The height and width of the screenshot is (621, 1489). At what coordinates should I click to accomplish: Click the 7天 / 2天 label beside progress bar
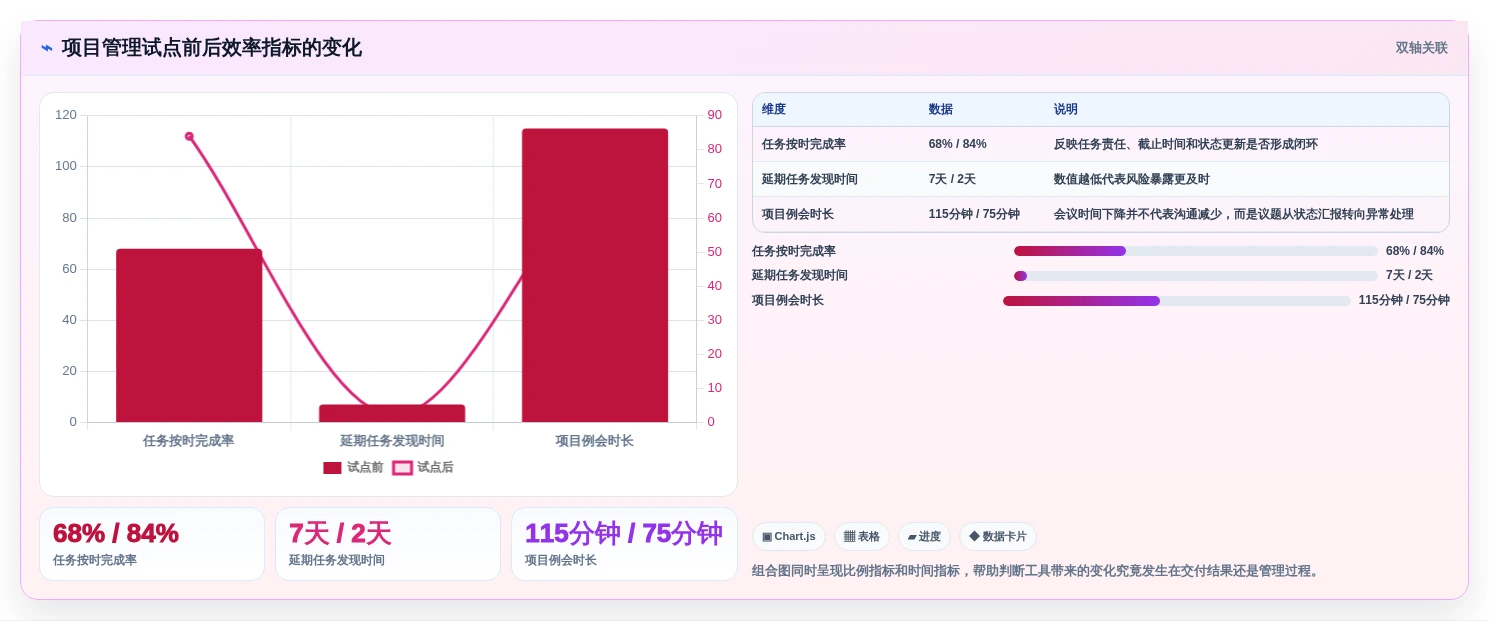tap(1409, 276)
